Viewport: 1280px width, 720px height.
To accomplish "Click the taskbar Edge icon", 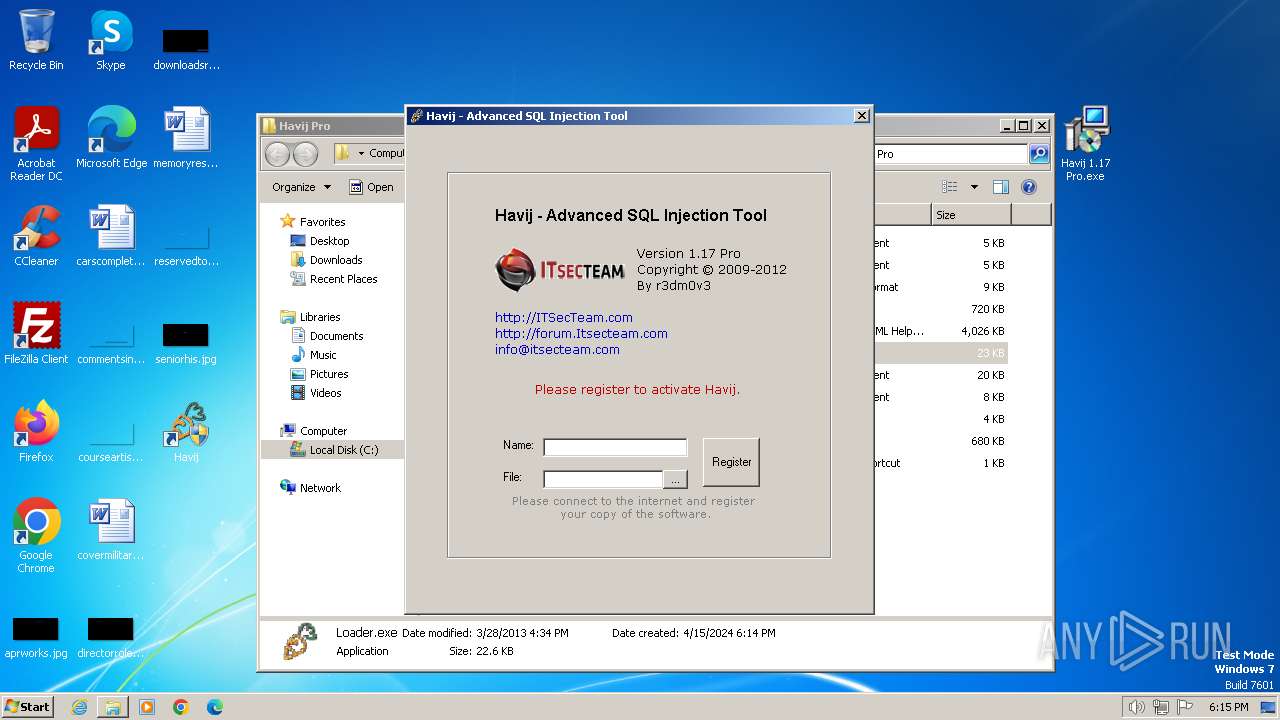I will click(215, 707).
